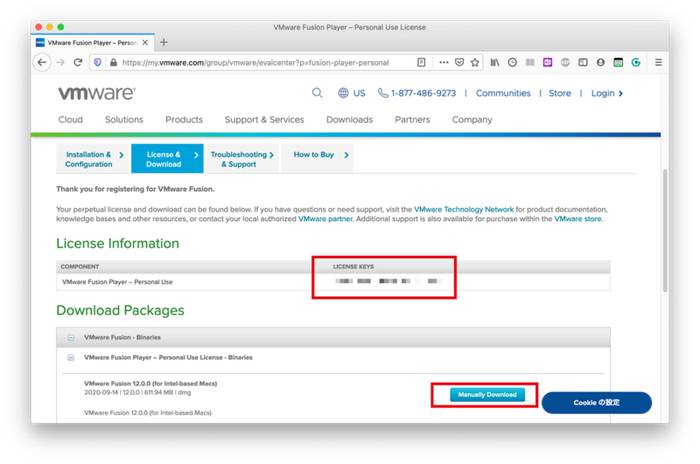Image resolution: width=700 pixels, height=464 pixels.
Task: Reload the page with refresh icon
Action: coord(78,63)
